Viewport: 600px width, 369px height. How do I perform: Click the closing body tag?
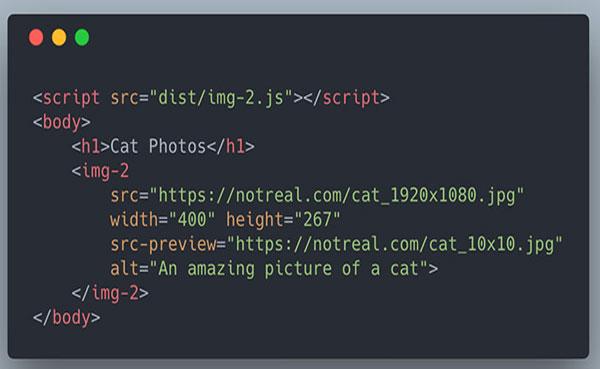pyautogui.click(x=67, y=318)
